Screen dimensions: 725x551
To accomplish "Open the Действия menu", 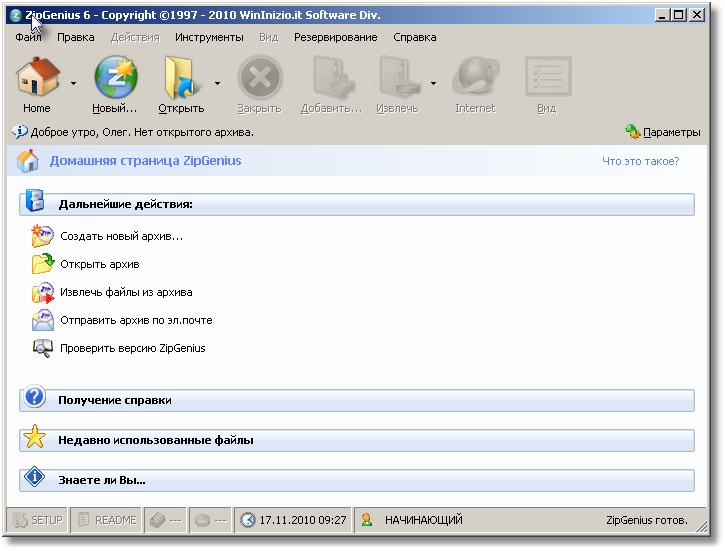I will coord(135,37).
